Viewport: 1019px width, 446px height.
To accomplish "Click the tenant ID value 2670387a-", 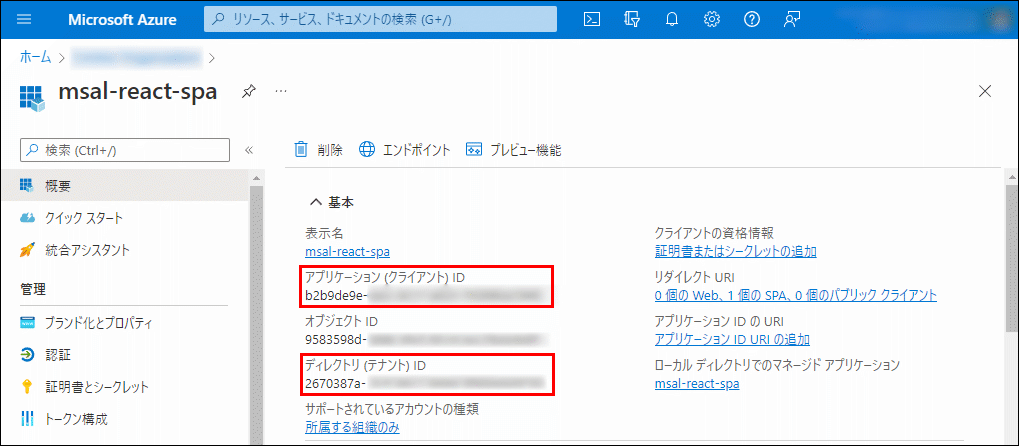I will coord(335,384).
